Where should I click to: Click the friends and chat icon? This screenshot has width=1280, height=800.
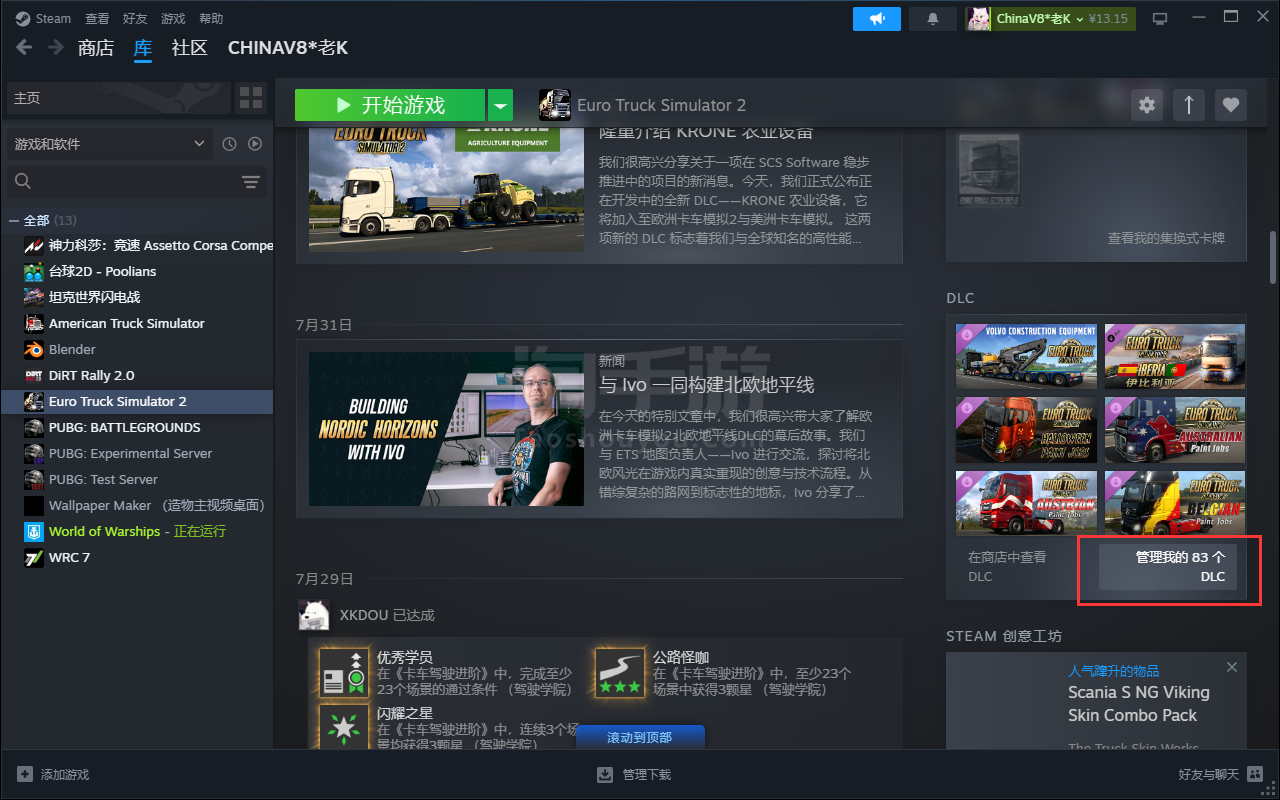(1255, 774)
